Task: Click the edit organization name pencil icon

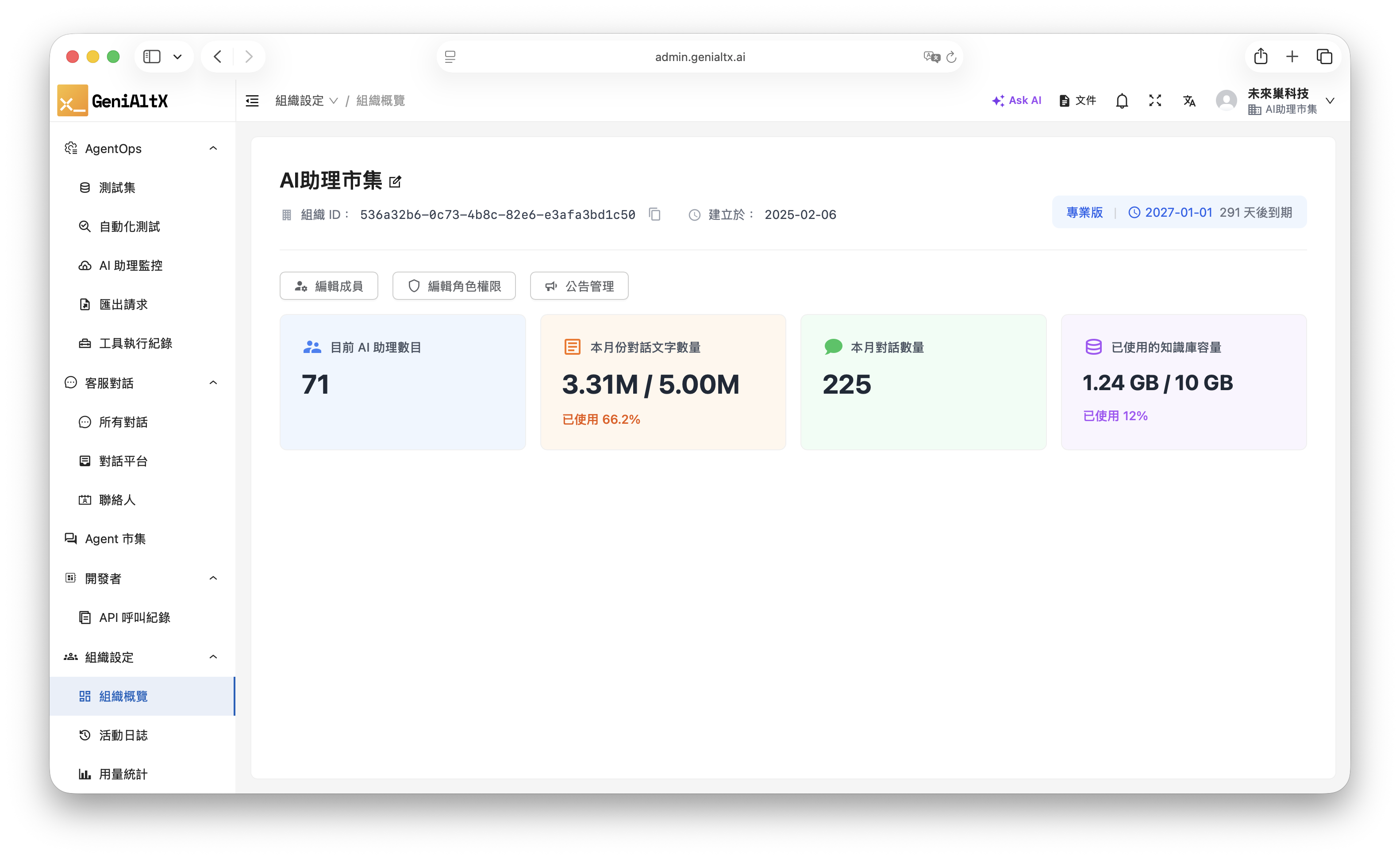Action: (x=395, y=182)
